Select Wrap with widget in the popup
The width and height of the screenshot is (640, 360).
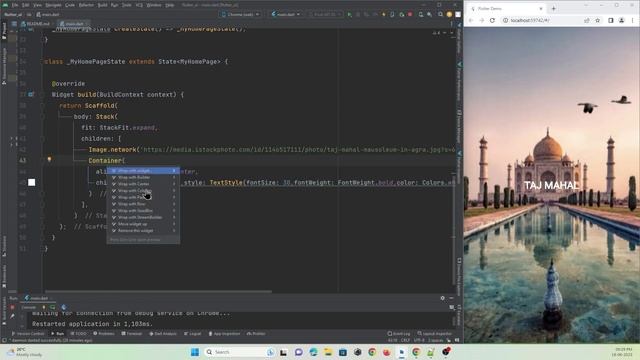coord(143,171)
